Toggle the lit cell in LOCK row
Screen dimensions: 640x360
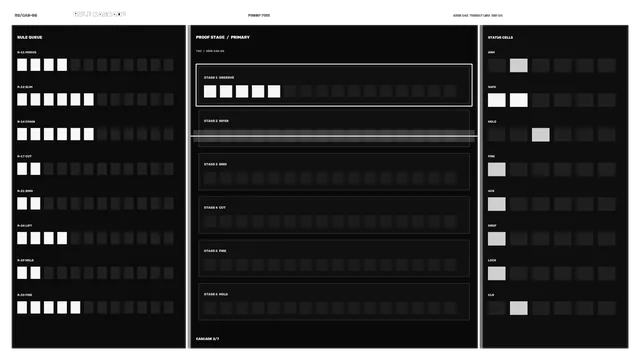(x=496, y=273)
